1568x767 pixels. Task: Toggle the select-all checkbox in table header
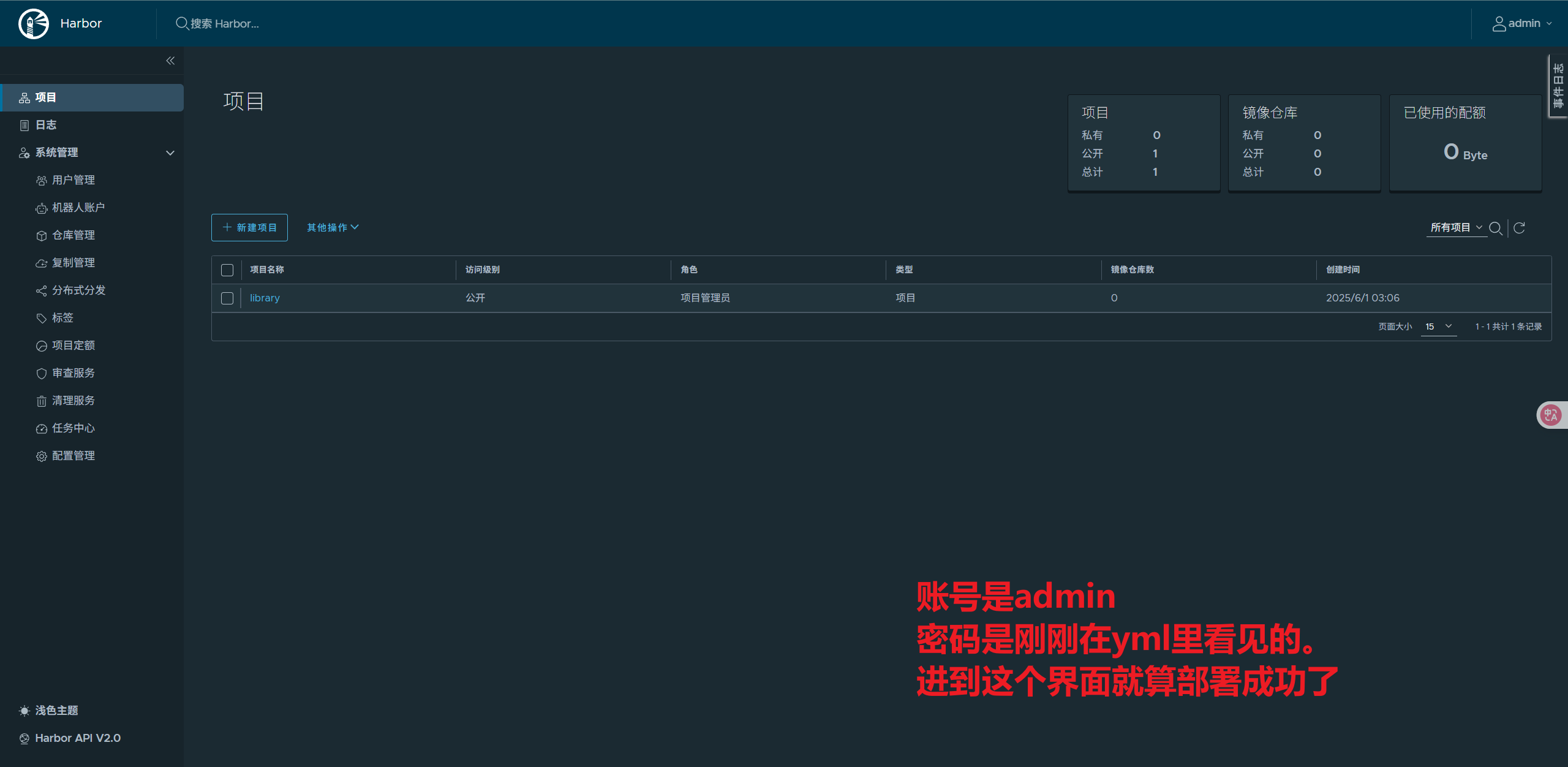227,270
